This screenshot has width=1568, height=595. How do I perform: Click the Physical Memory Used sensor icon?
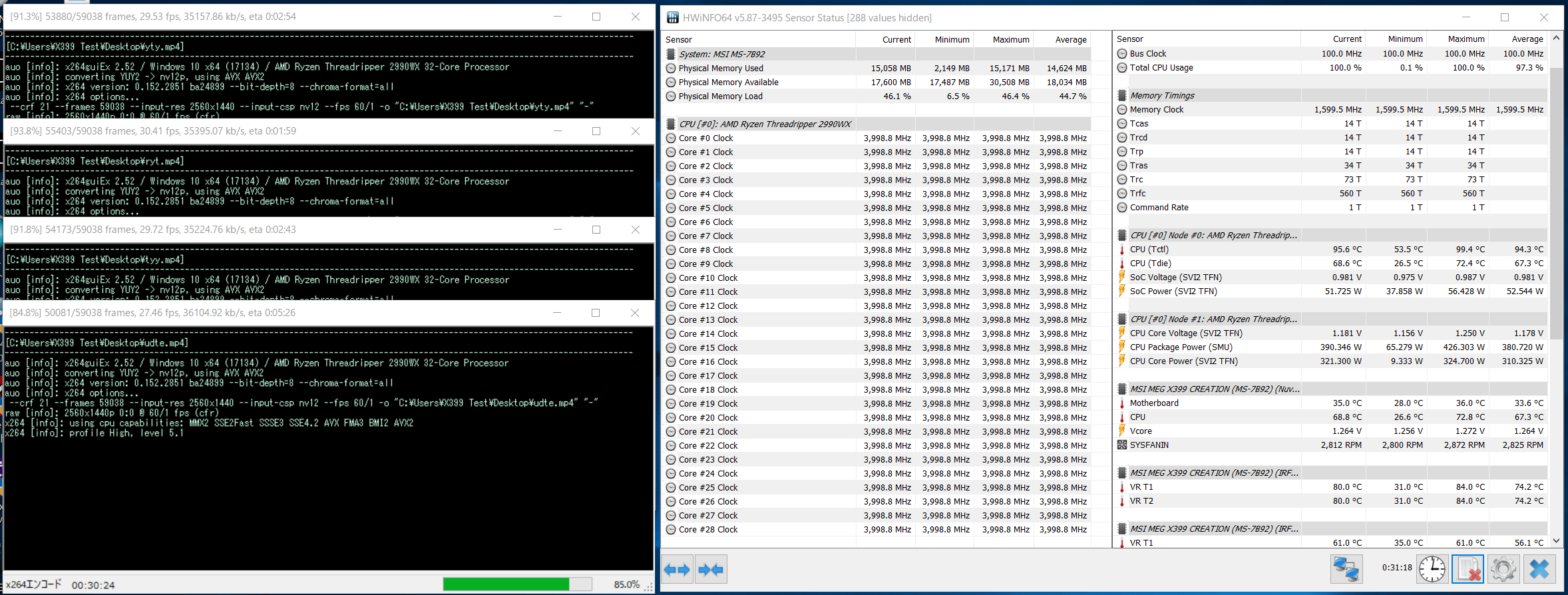[671, 68]
